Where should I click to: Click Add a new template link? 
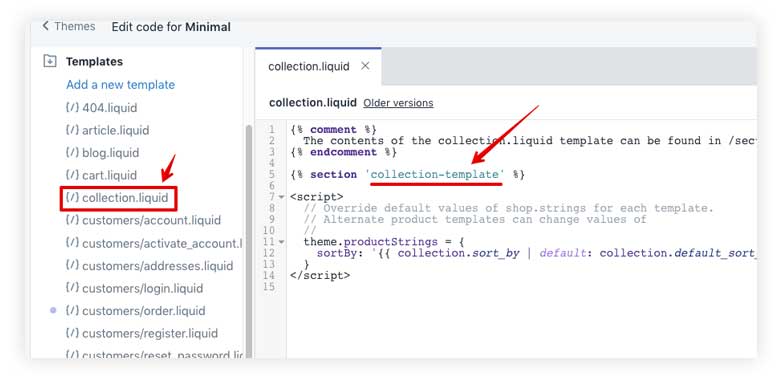click(121, 85)
